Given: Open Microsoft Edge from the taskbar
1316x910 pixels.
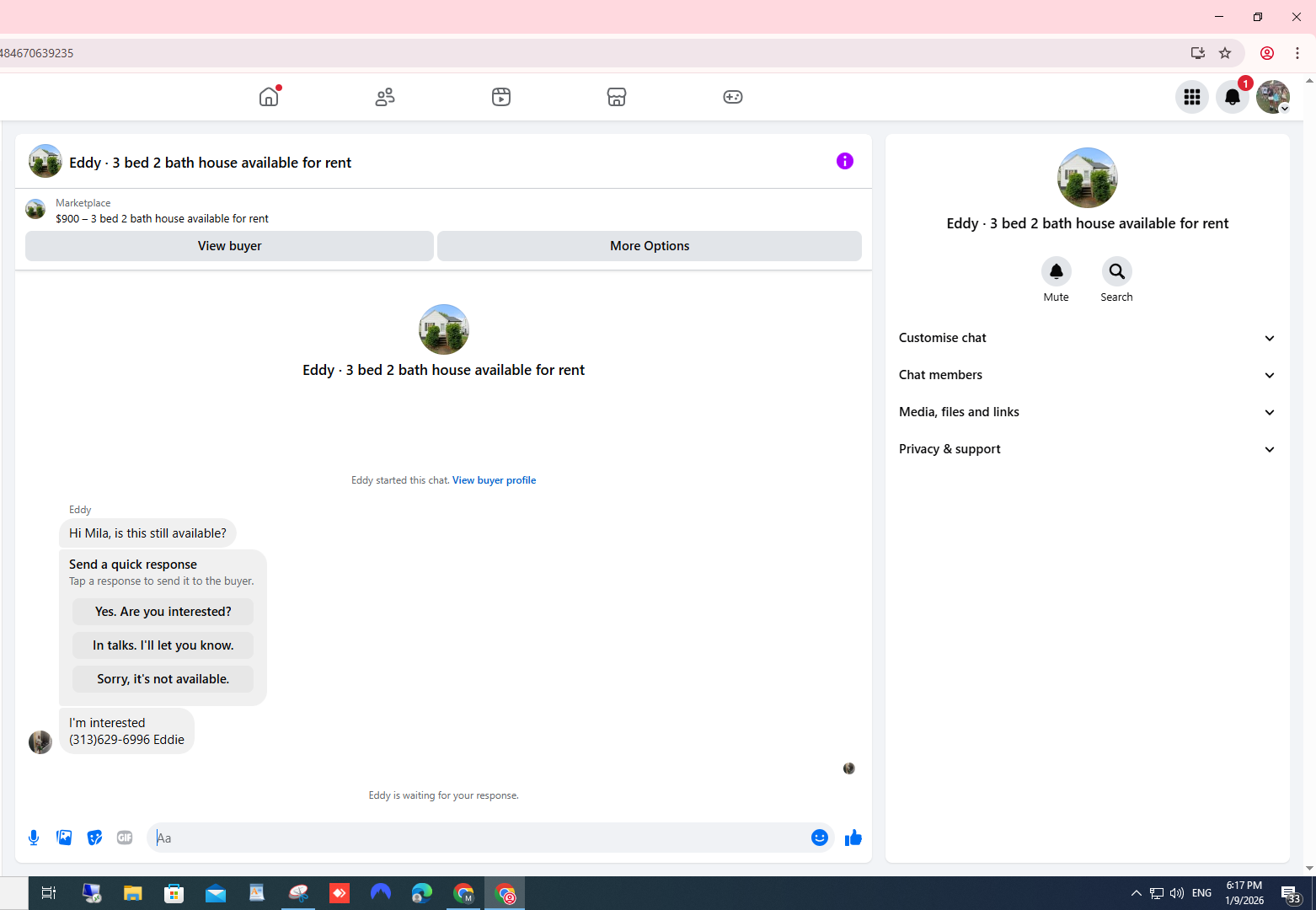Looking at the screenshot, I should click(422, 893).
